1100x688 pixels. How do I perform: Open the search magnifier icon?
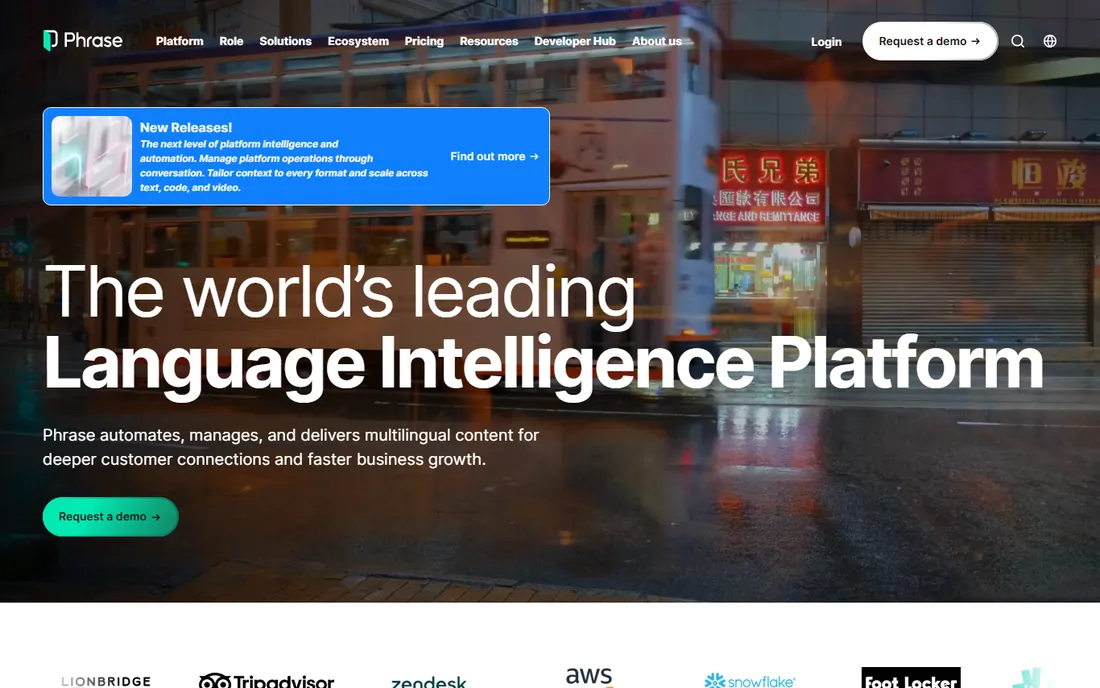(x=1017, y=41)
